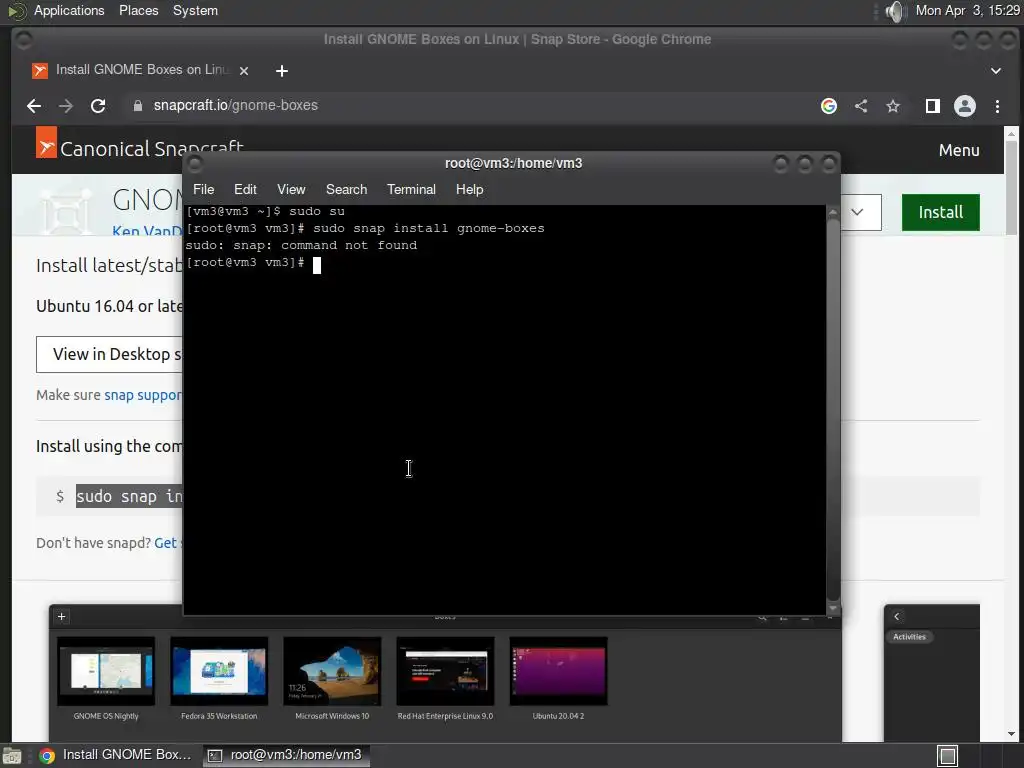Screen dimensions: 1024x768
Task: Bookmark this page with the star icon
Action: point(893,106)
